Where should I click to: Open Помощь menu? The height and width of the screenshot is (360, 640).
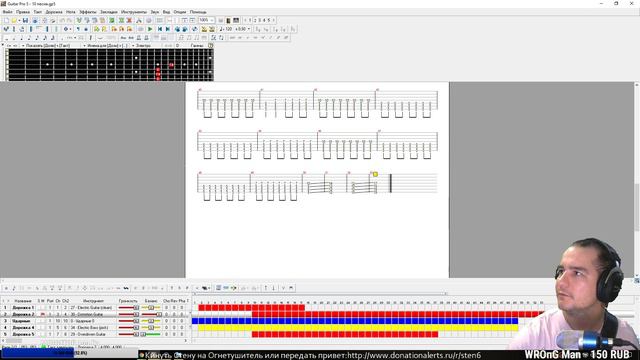(198, 12)
